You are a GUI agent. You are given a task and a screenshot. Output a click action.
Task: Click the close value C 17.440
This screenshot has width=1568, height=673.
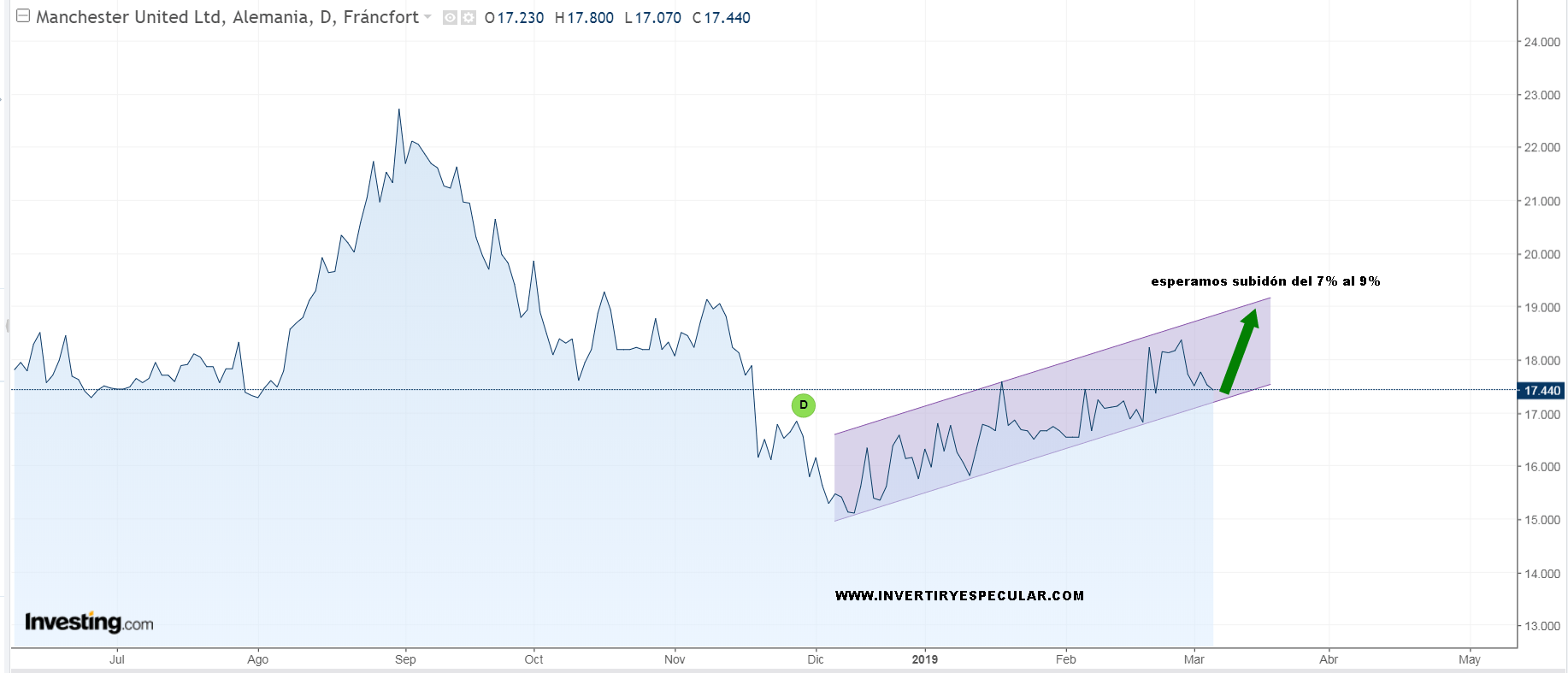(x=721, y=18)
